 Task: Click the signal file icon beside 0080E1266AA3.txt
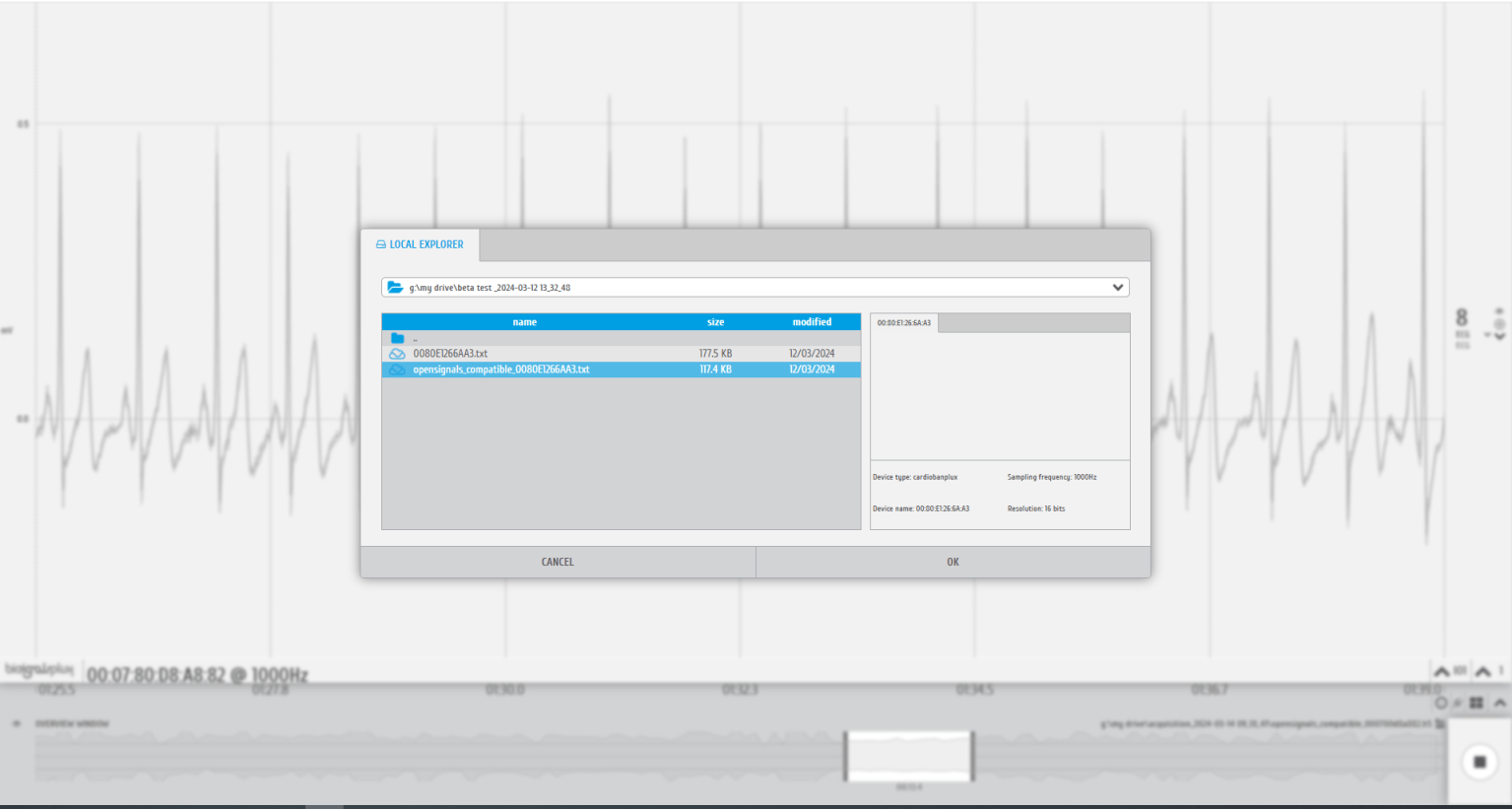coord(398,353)
